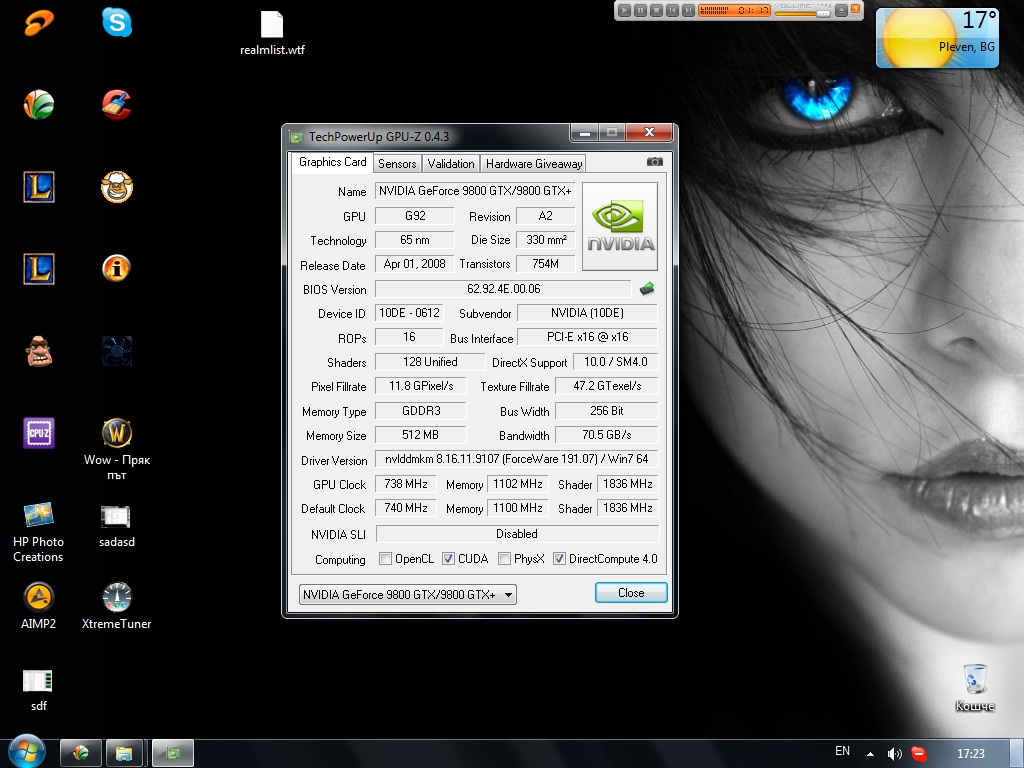Image resolution: width=1024 pixels, height=768 pixels.
Task: Switch to the Graphics Card tab
Action: pyautogui.click(x=332, y=162)
